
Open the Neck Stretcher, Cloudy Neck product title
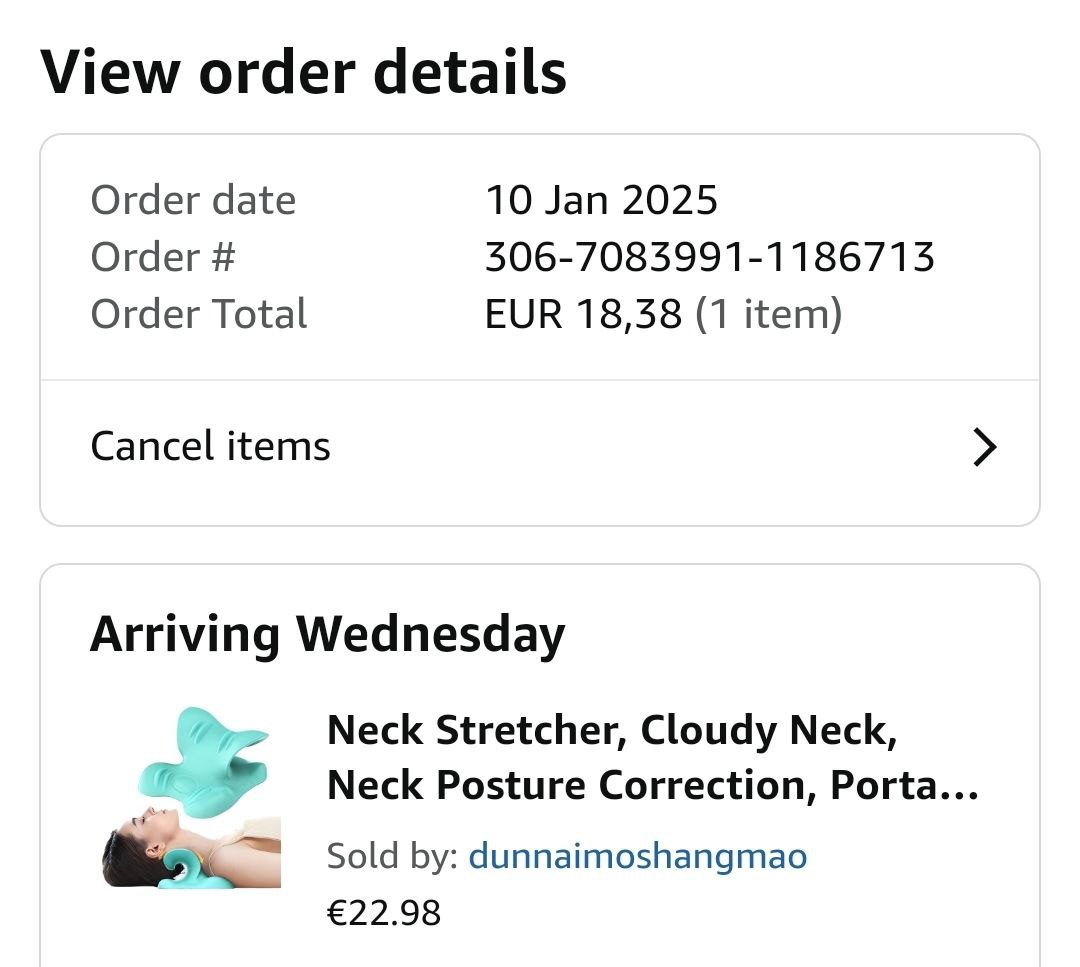(x=612, y=731)
